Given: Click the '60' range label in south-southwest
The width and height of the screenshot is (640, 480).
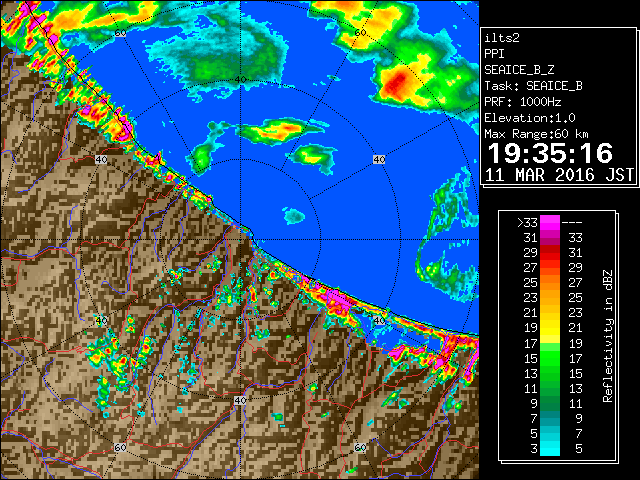Looking at the screenshot, I should tap(120, 447).
